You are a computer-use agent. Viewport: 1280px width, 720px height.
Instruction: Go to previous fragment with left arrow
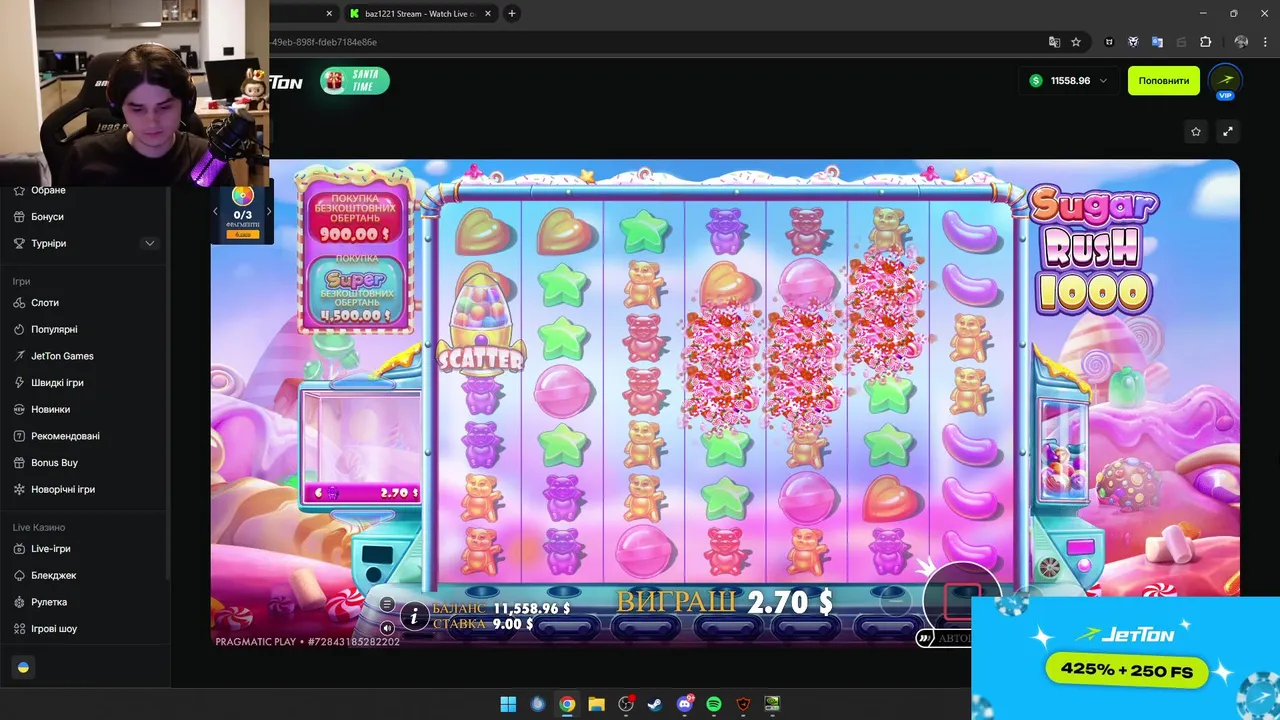(x=215, y=212)
